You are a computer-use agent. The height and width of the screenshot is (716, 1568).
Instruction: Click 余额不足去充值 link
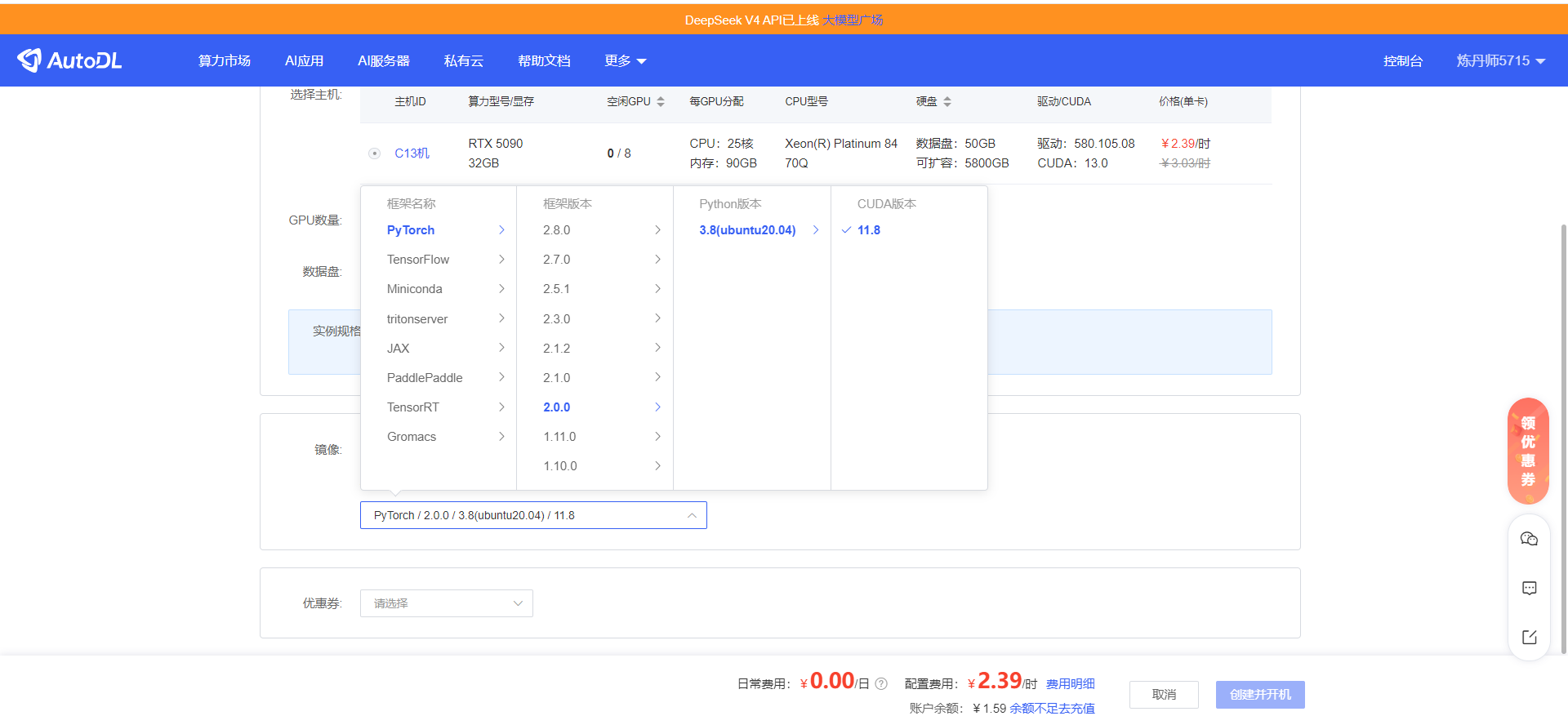(1052, 709)
